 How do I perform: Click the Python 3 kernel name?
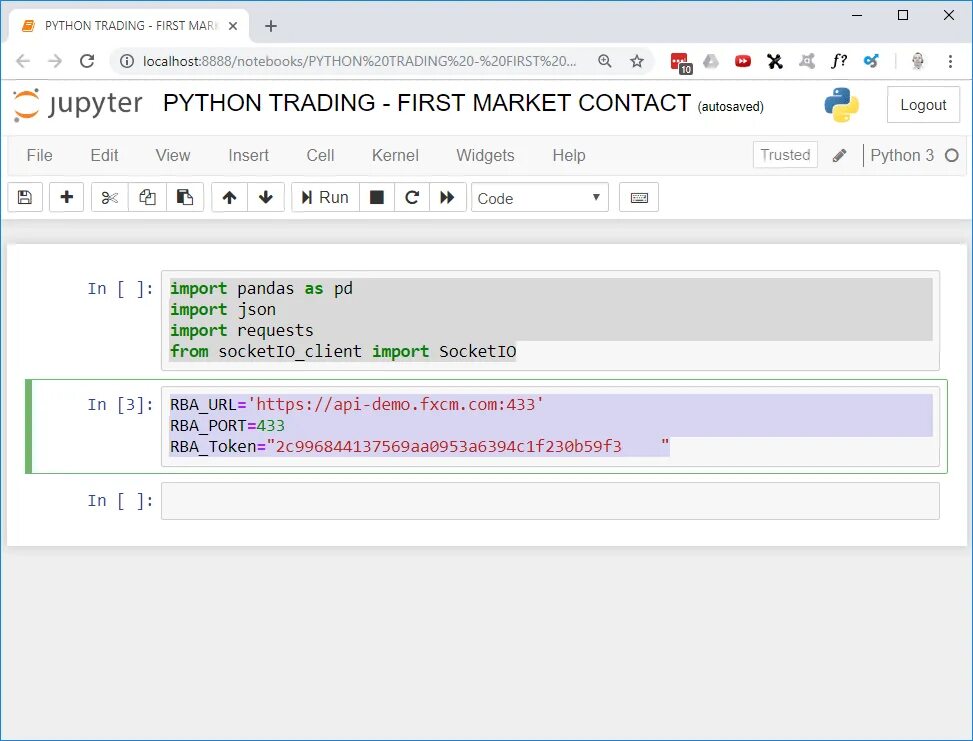point(902,155)
